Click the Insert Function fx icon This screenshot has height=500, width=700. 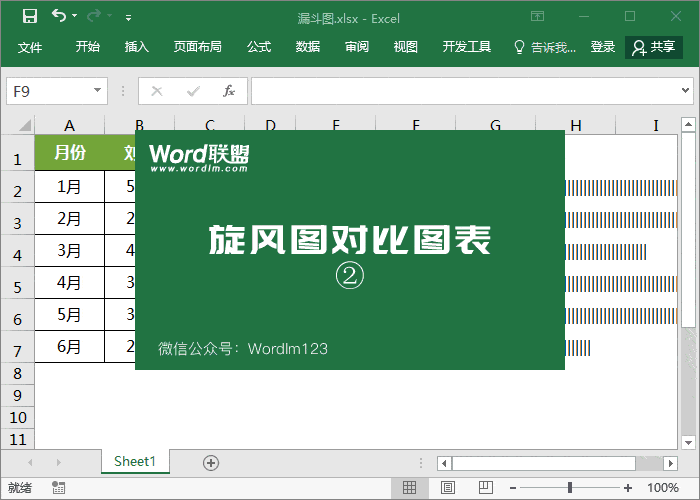[229, 91]
